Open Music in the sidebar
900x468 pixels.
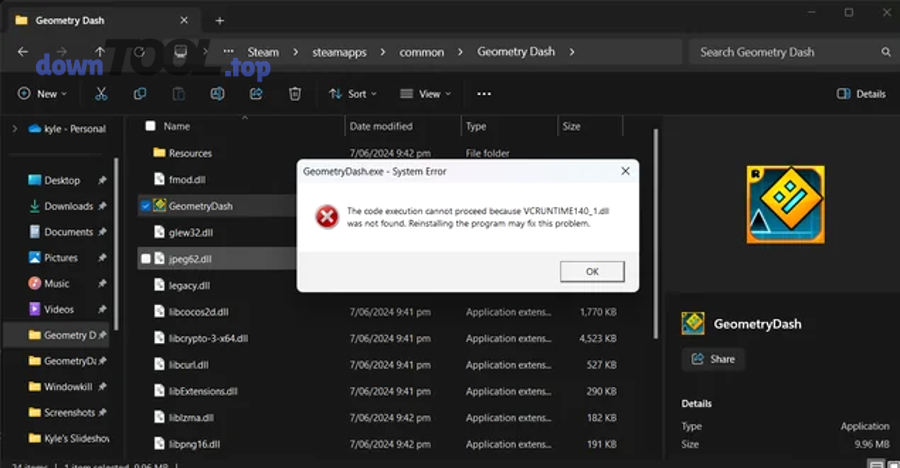(x=56, y=284)
